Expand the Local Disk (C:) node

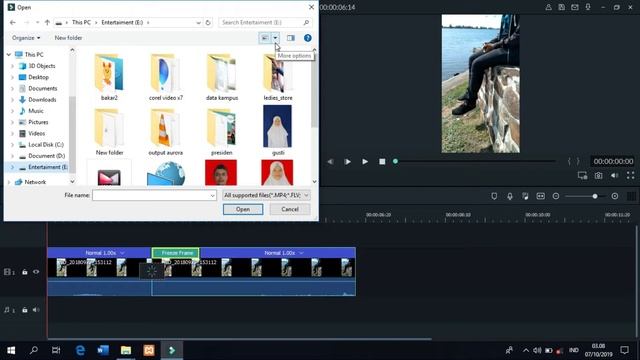point(12,144)
